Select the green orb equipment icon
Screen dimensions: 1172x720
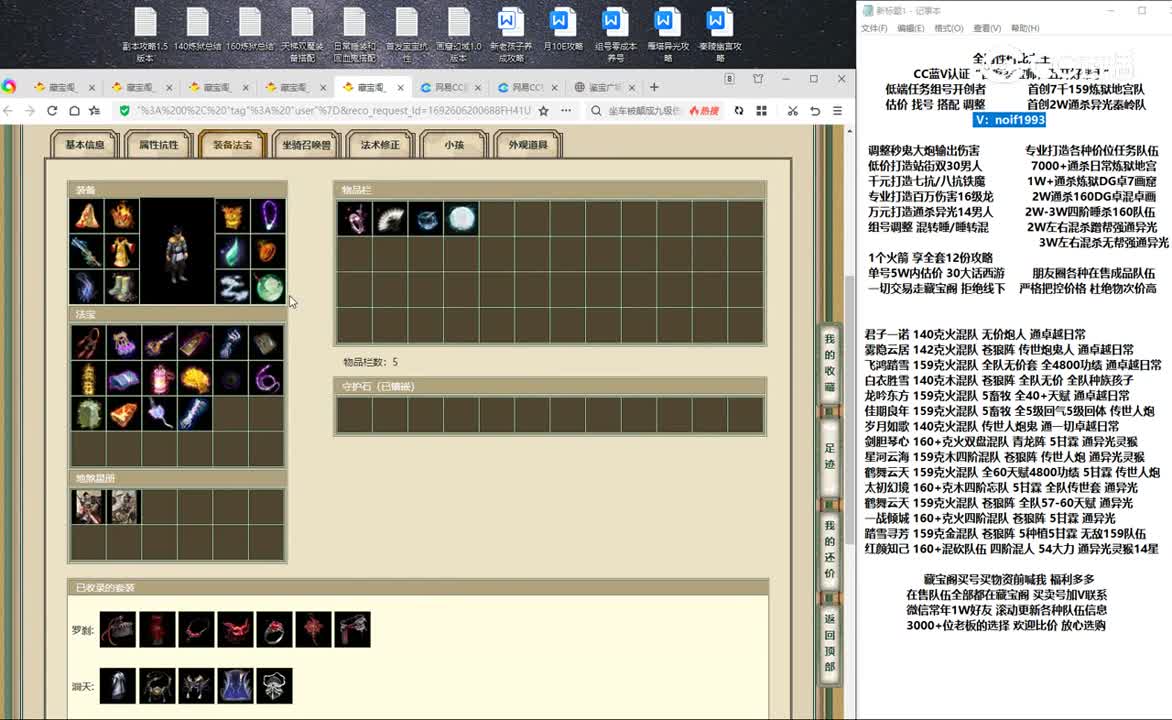tap(268, 287)
